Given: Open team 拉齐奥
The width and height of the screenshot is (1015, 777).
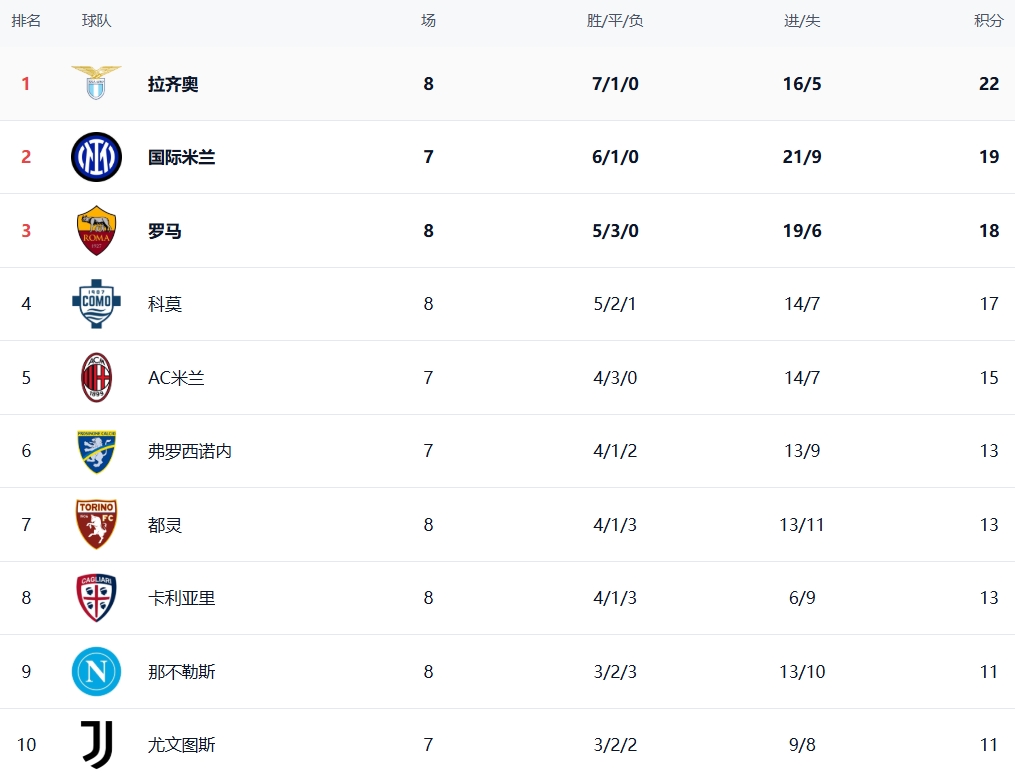Looking at the screenshot, I should (173, 84).
